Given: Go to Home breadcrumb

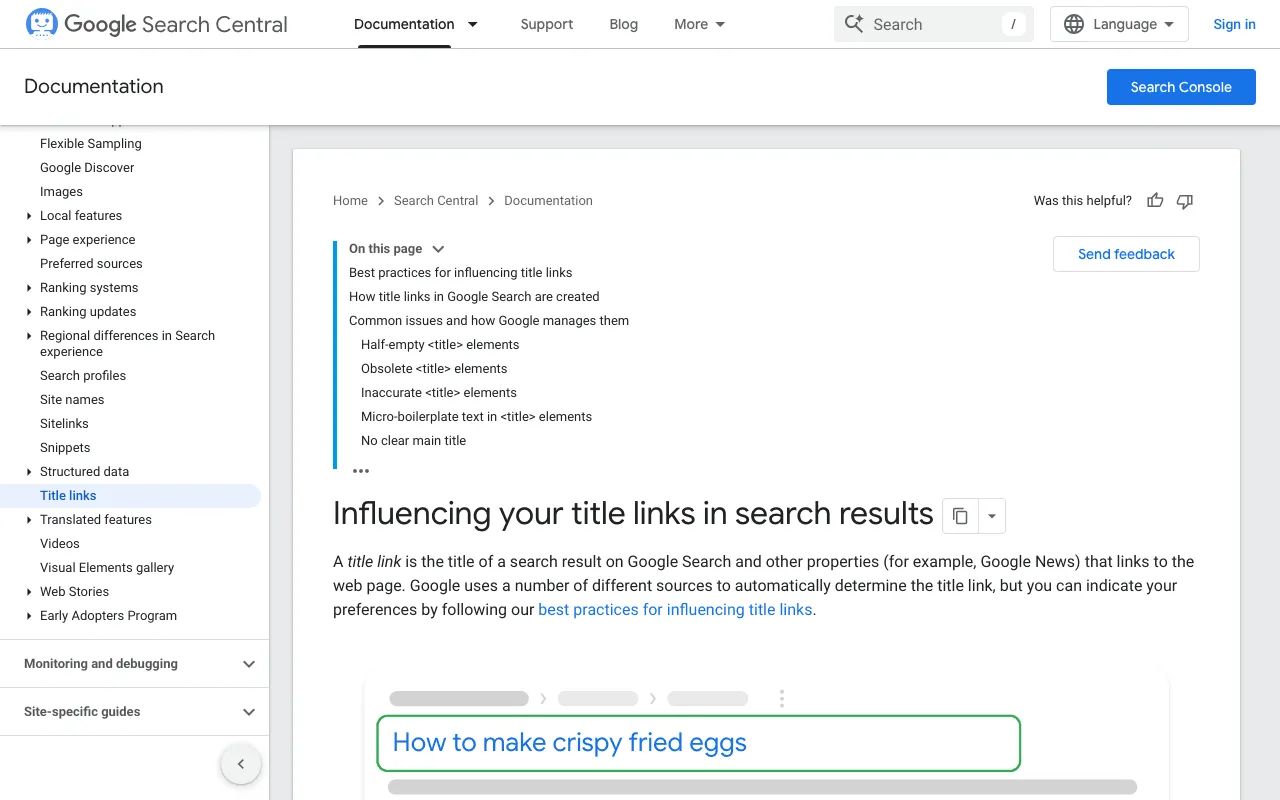Looking at the screenshot, I should click(350, 201).
